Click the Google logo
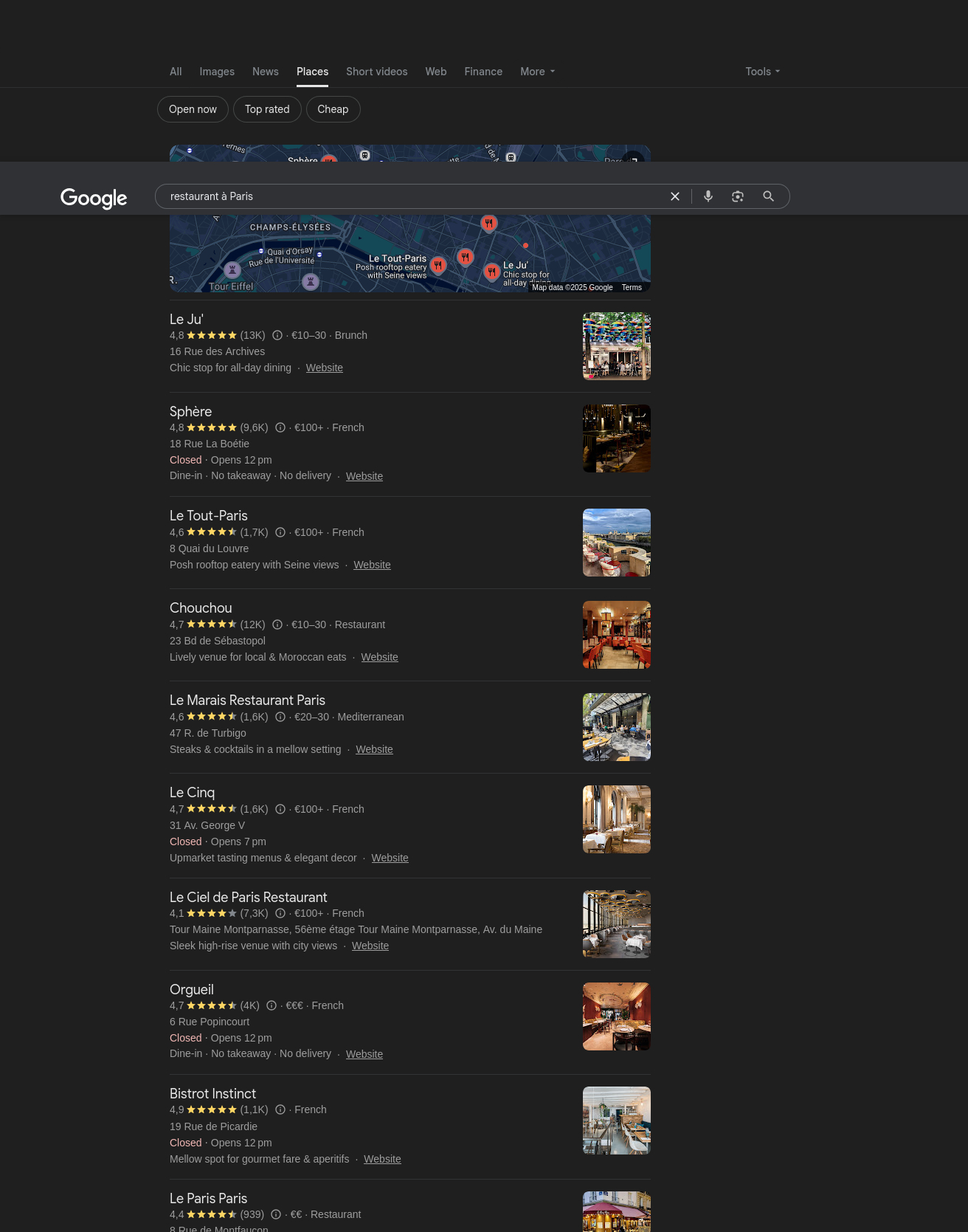The width and height of the screenshot is (968, 1232). point(94,198)
